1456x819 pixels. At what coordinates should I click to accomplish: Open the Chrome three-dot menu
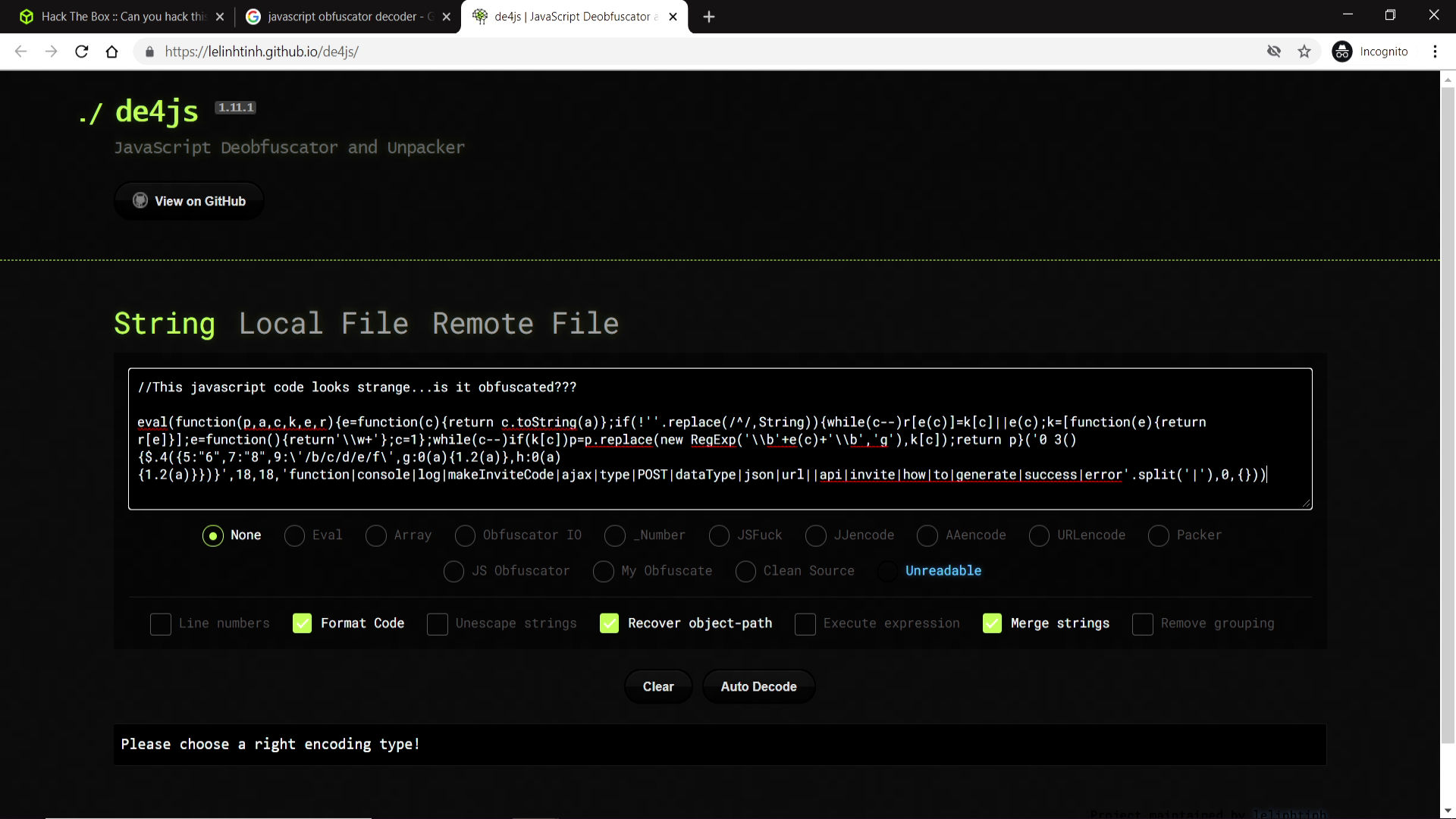[1435, 52]
